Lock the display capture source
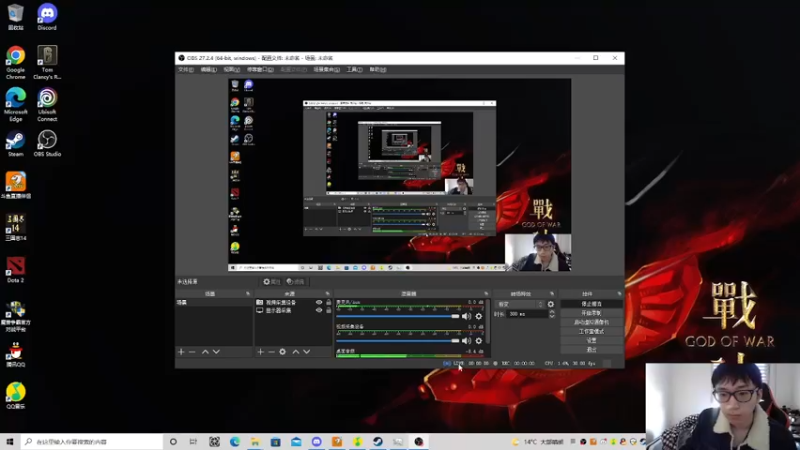The width and height of the screenshot is (800, 450). (x=329, y=310)
